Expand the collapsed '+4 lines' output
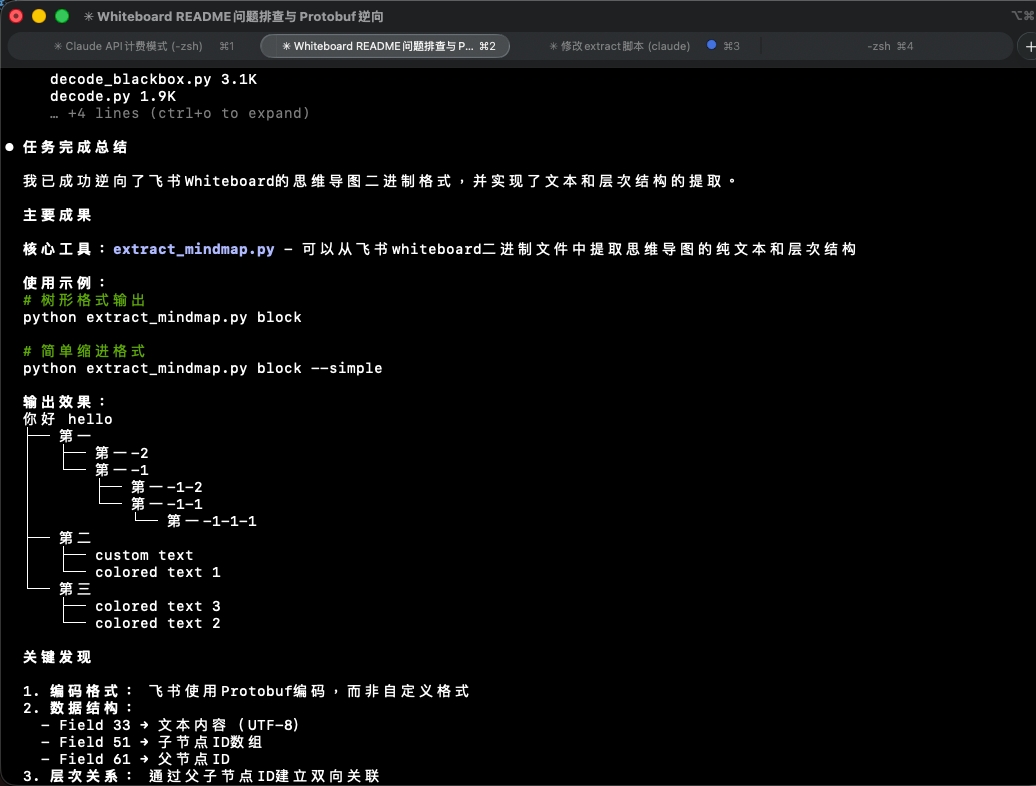1036x786 pixels. pyautogui.click(x=188, y=113)
